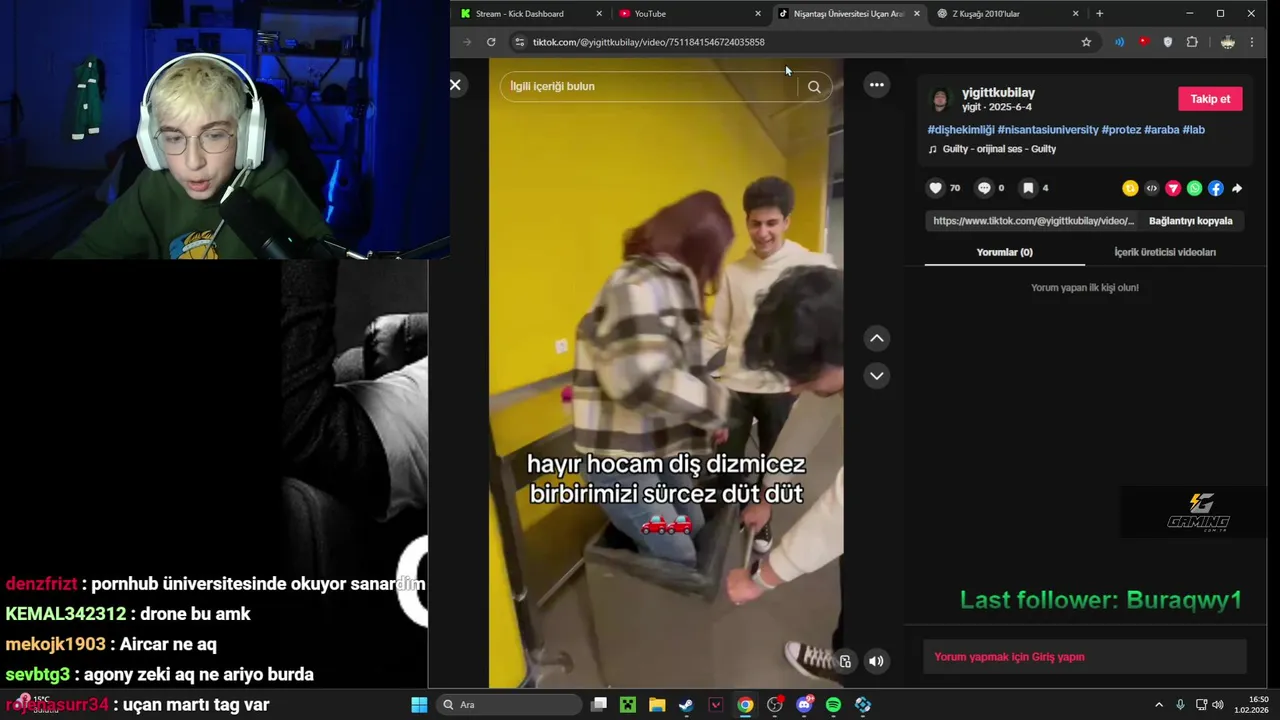1280x720 pixels.
Task: Click the yellow repost share icon
Action: (x=1130, y=188)
